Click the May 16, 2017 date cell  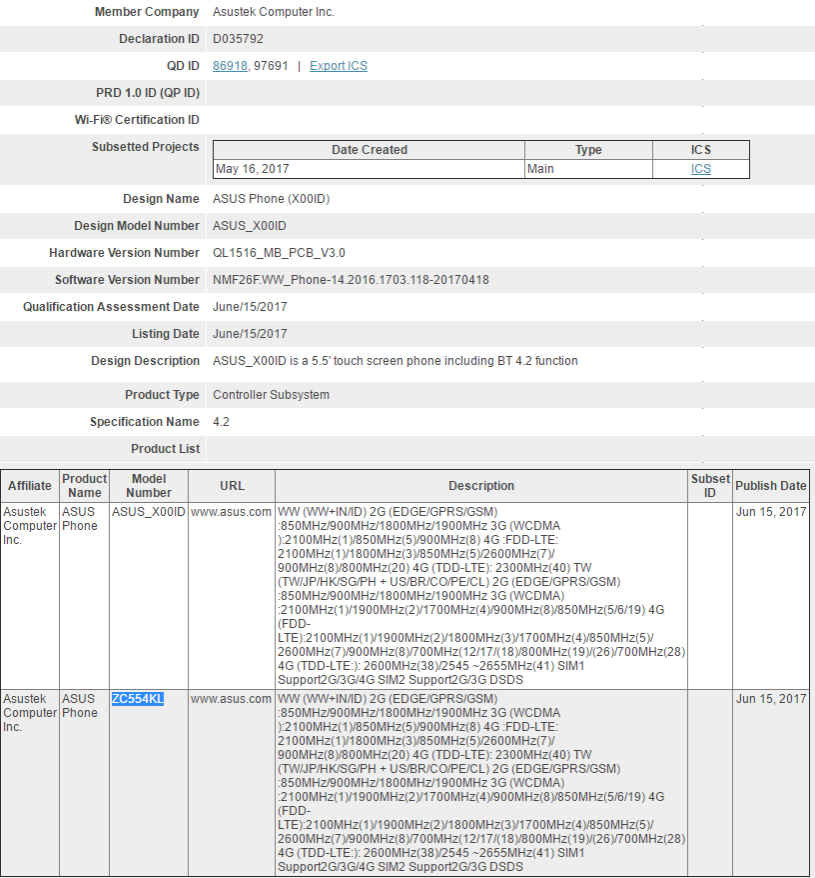click(x=252, y=169)
